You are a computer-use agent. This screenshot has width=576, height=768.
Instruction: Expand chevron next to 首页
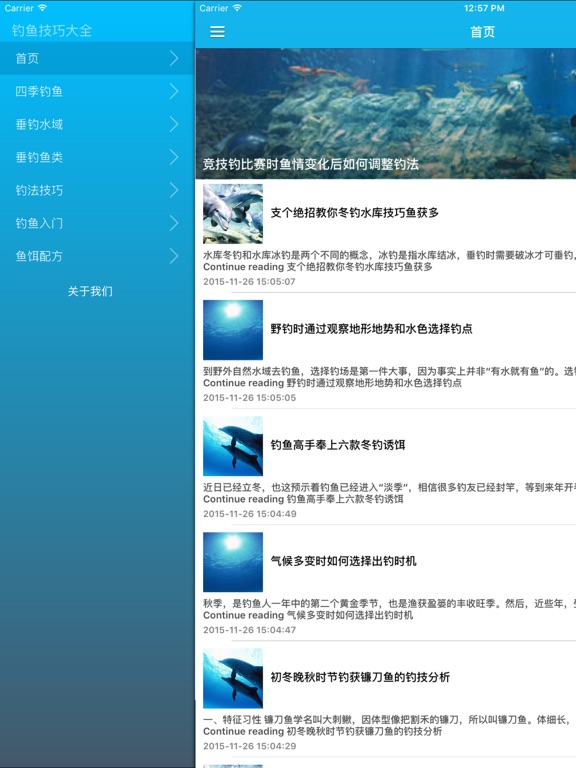pyautogui.click(x=174, y=58)
